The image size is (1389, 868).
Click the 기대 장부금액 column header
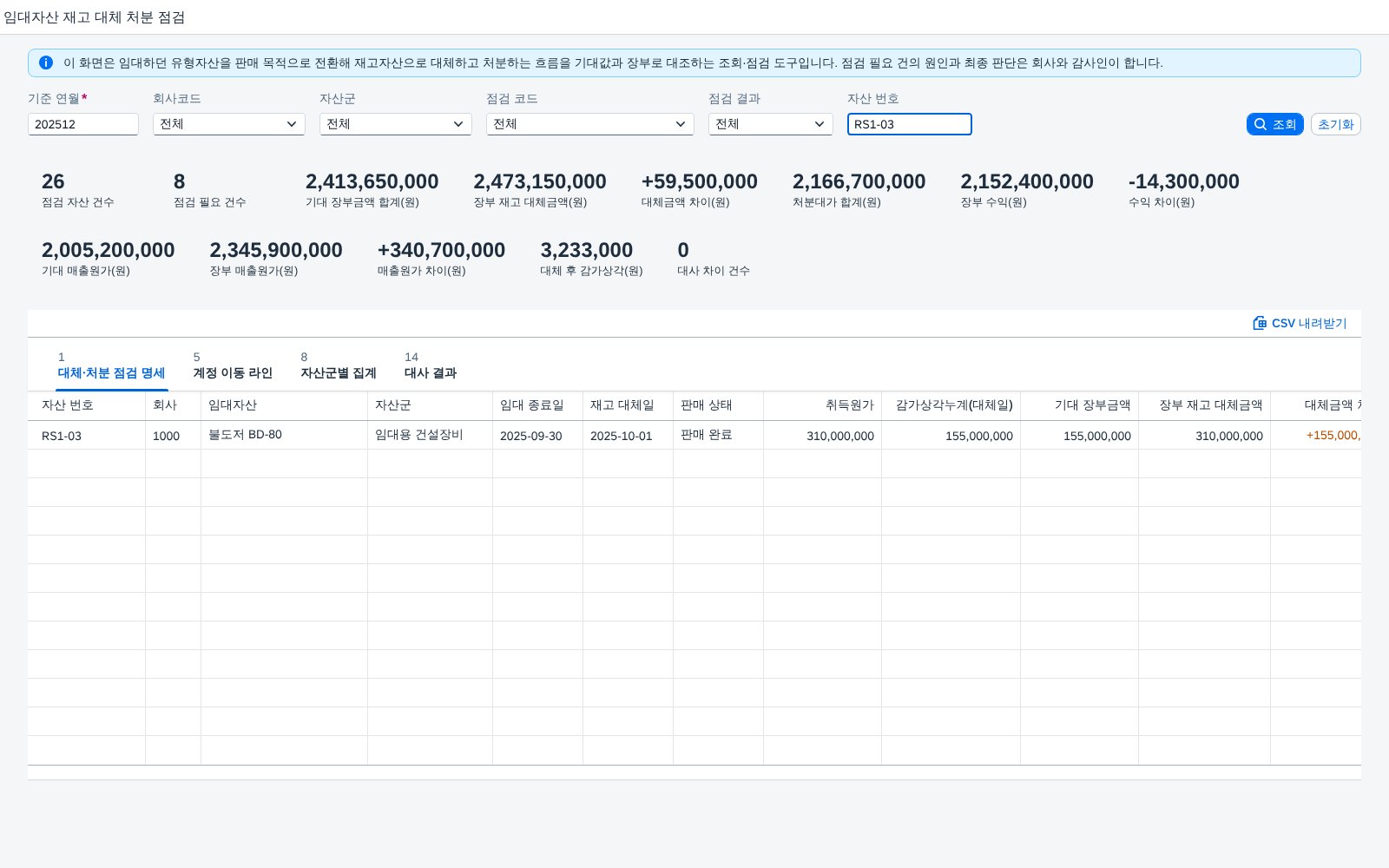tap(1080, 405)
